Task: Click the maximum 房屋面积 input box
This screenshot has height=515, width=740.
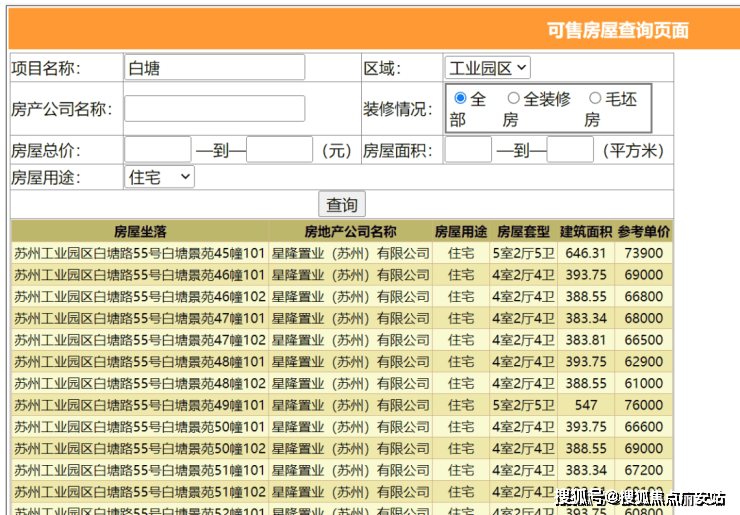Action: (x=570, y=150)
